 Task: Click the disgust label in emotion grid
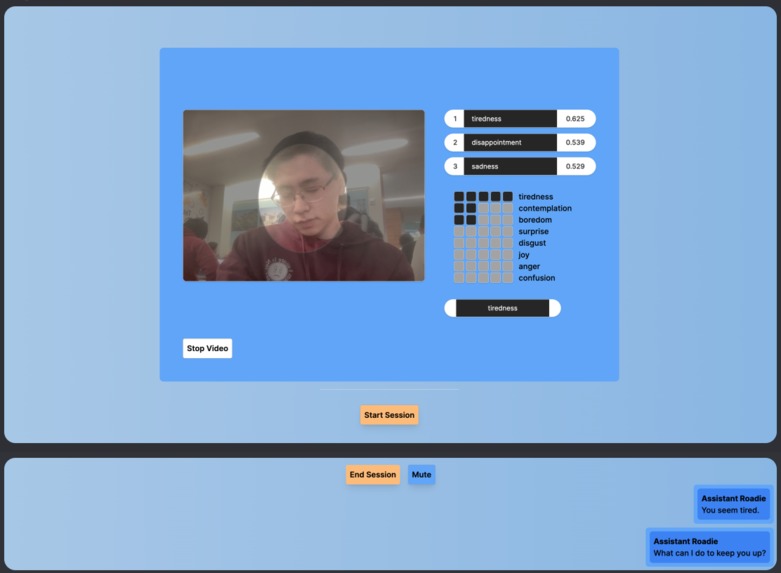532,243
